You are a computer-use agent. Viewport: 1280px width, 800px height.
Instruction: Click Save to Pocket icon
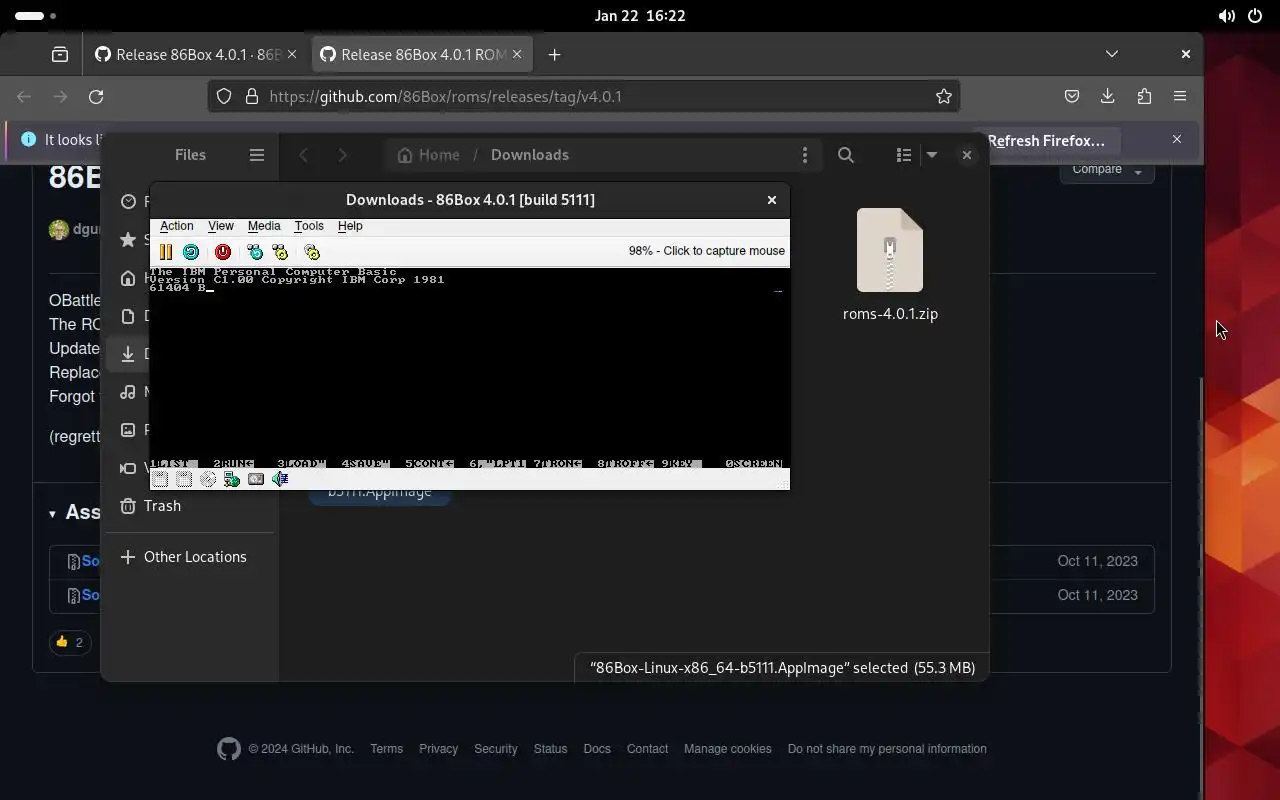1071,97
